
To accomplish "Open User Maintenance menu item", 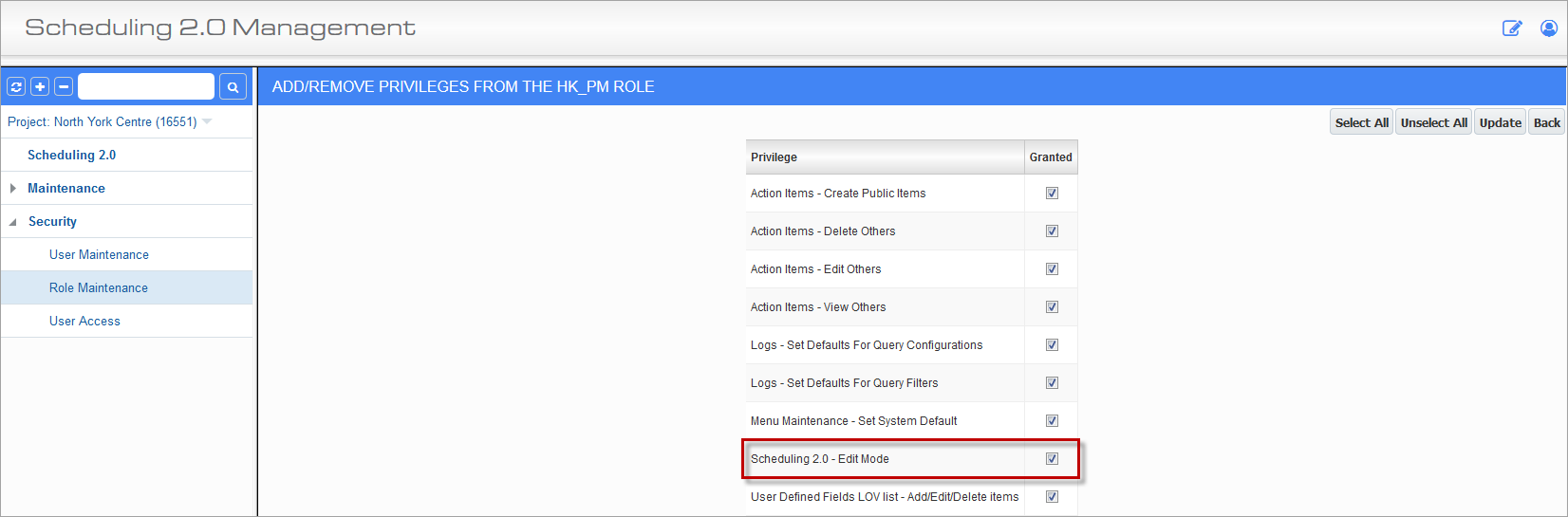I will pyautogui.click(x=99, y=254).
